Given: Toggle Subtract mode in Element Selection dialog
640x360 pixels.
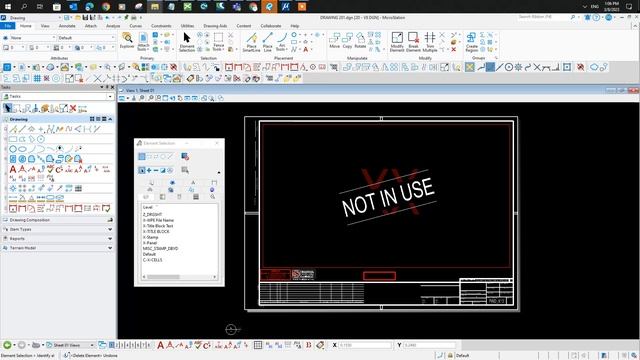Looking at the screenshot, I should coord(156,170).
